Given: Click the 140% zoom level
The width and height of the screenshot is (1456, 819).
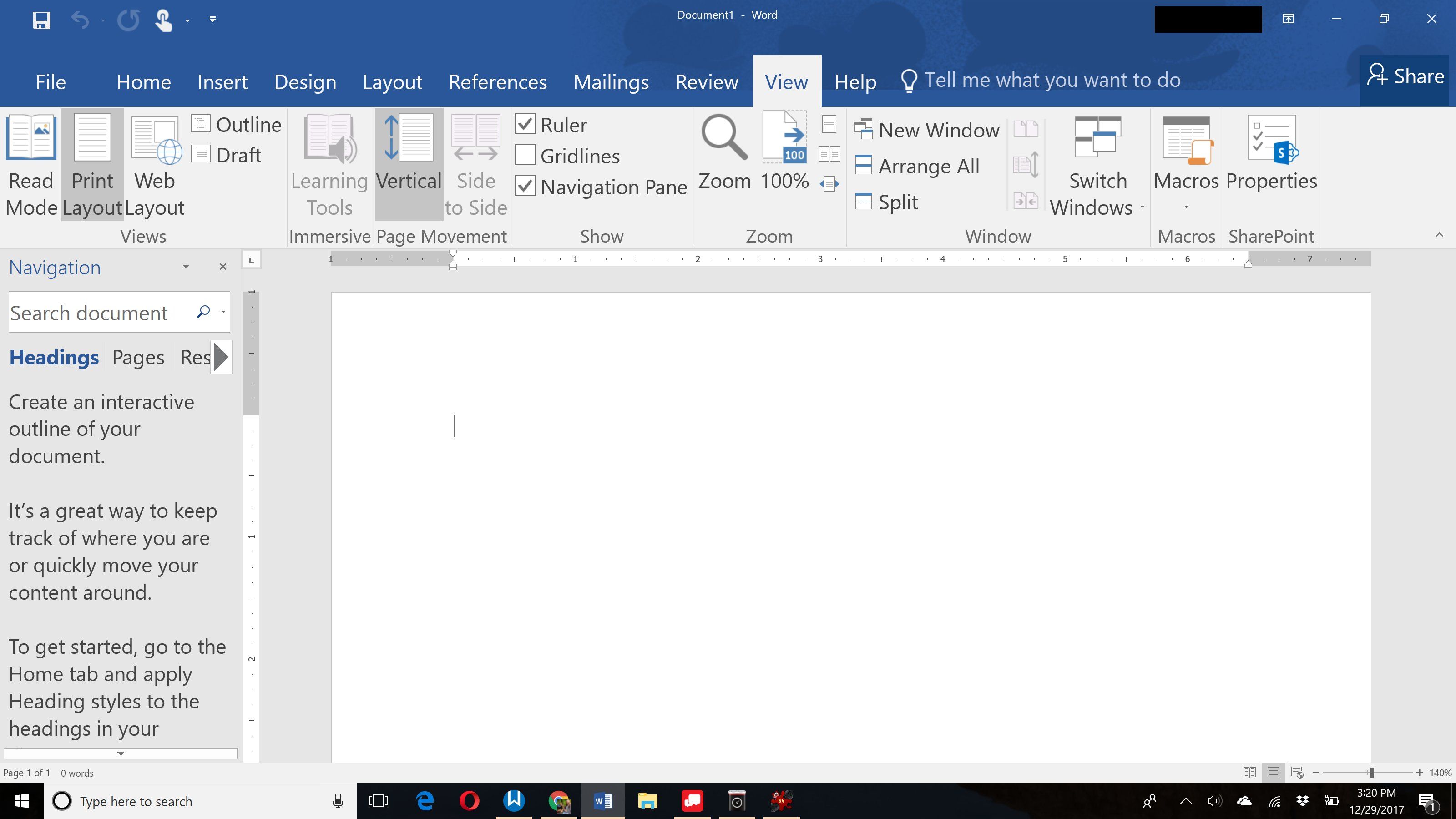Looking at the screenshot, I should tap(1440, 773).
